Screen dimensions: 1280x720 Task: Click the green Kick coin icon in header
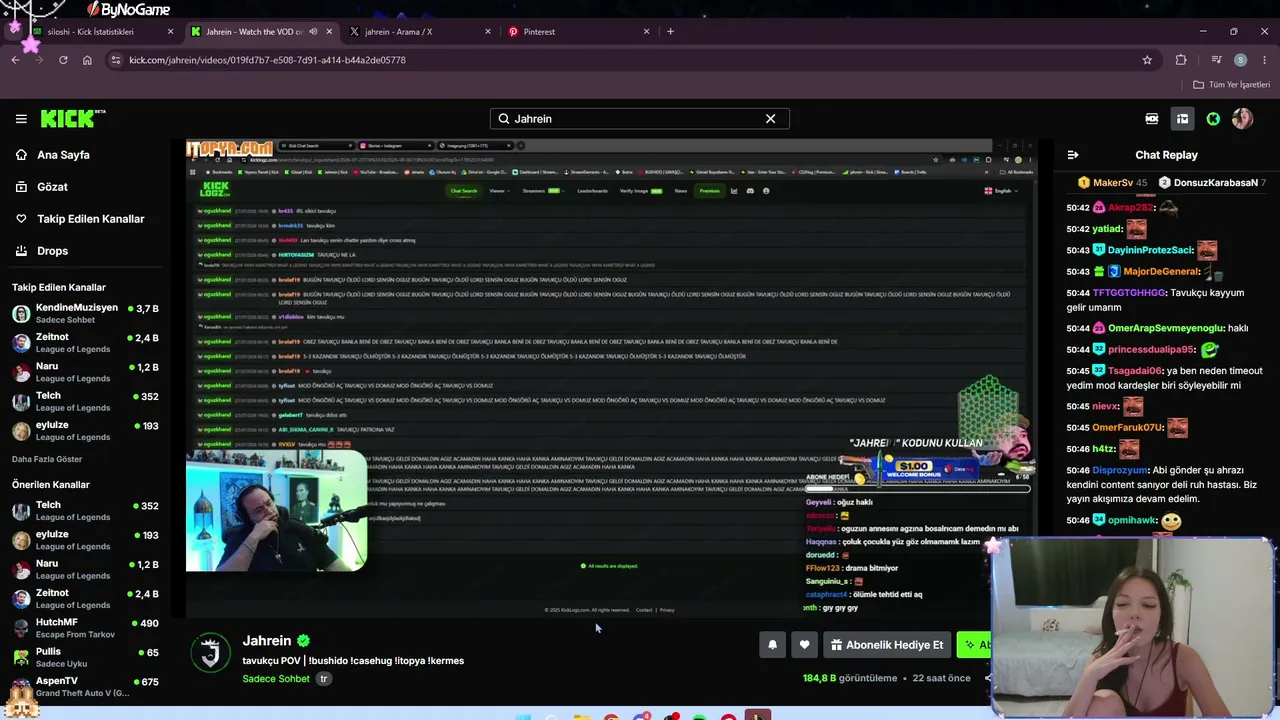pyautogui.click(x=1213, y=119)
